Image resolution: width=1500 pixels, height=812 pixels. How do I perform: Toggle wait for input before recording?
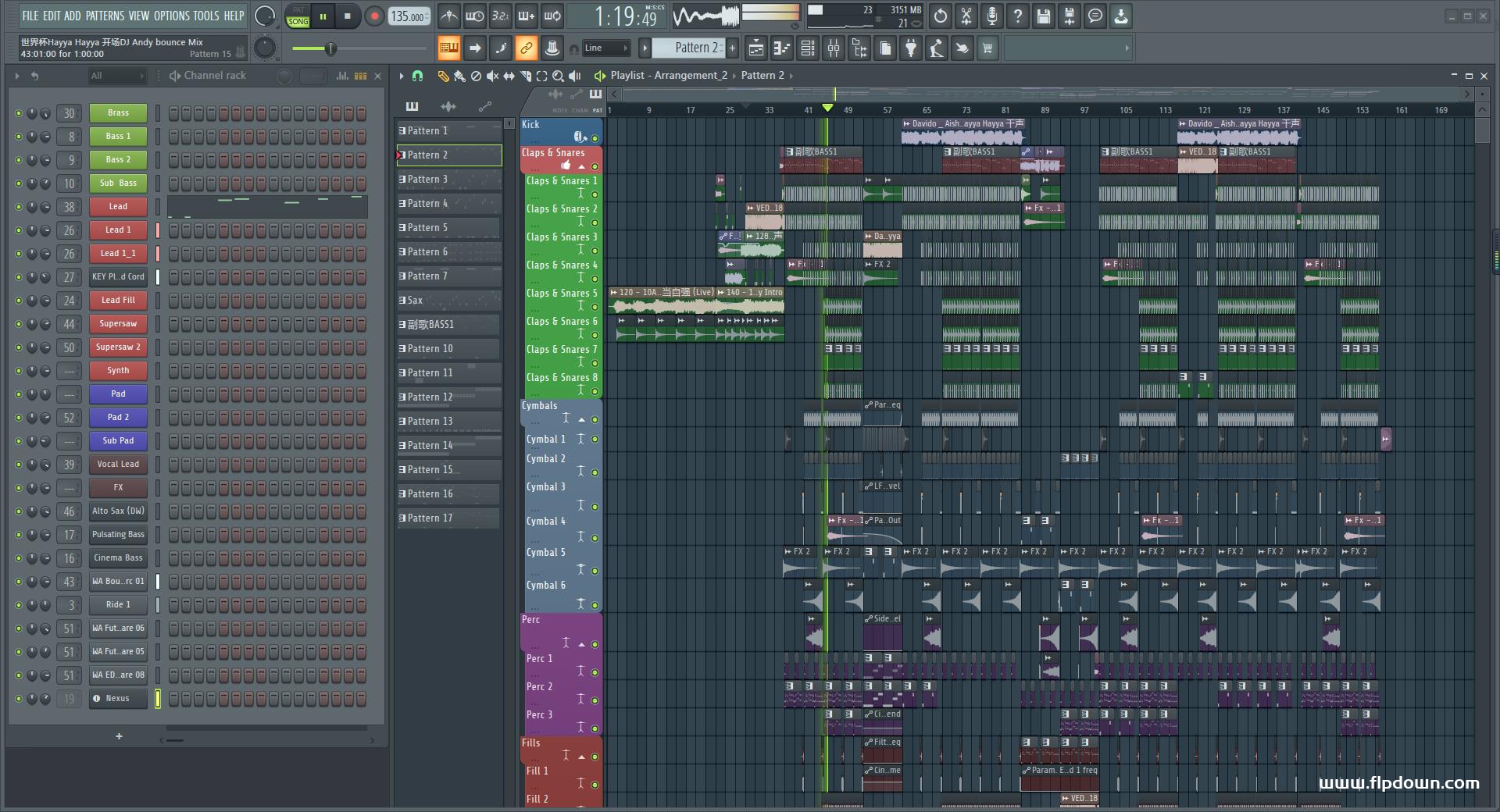click(474, 16)
